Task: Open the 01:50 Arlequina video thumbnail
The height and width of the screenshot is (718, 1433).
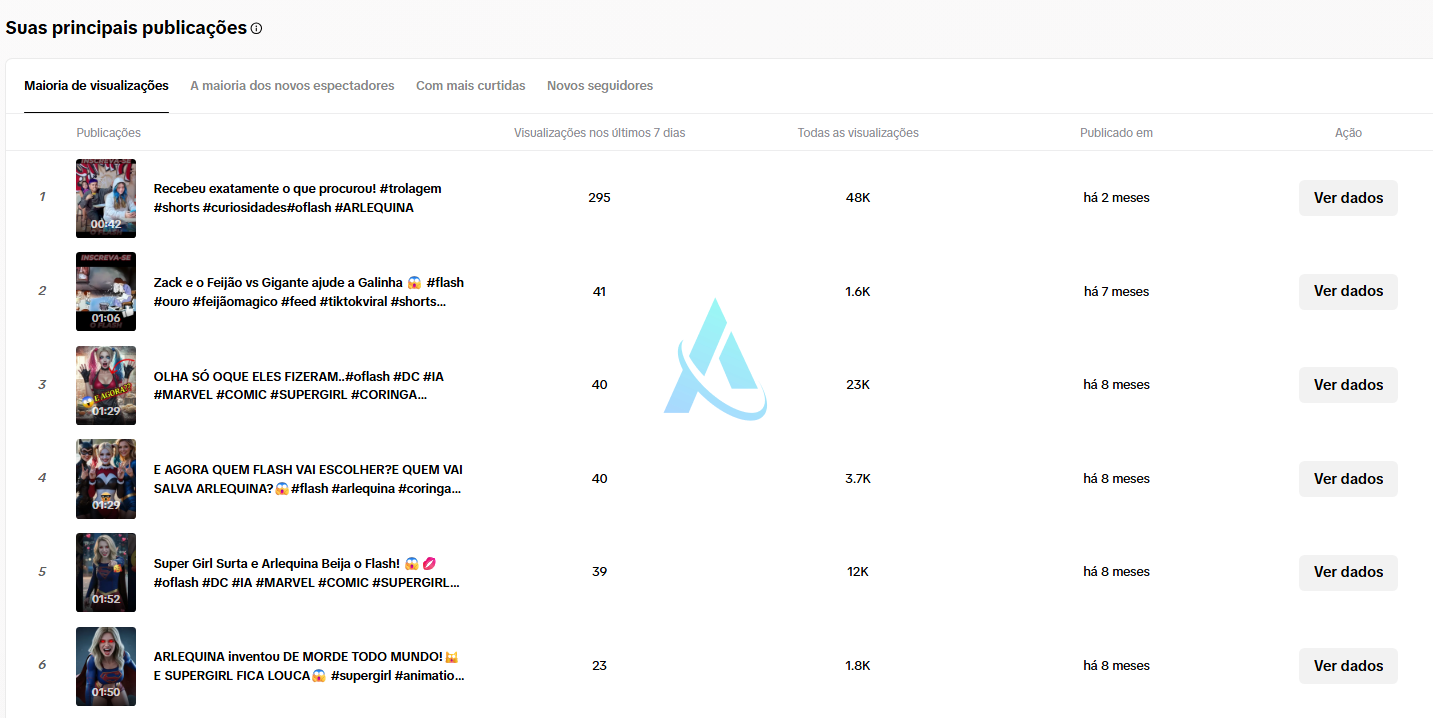Action: pyautogui.click(x=106, y=666)
